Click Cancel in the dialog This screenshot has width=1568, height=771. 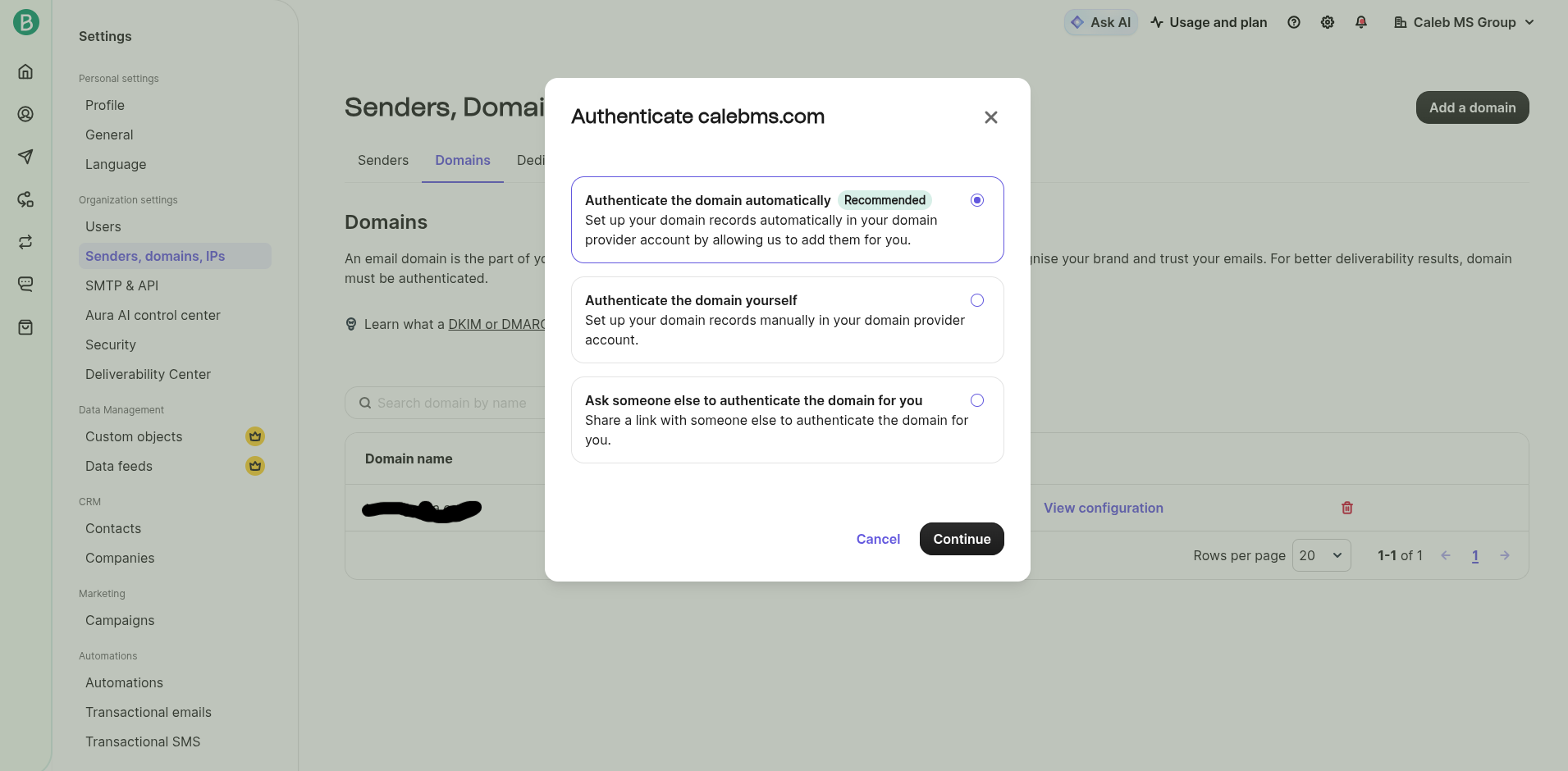(x=878, y=539)
